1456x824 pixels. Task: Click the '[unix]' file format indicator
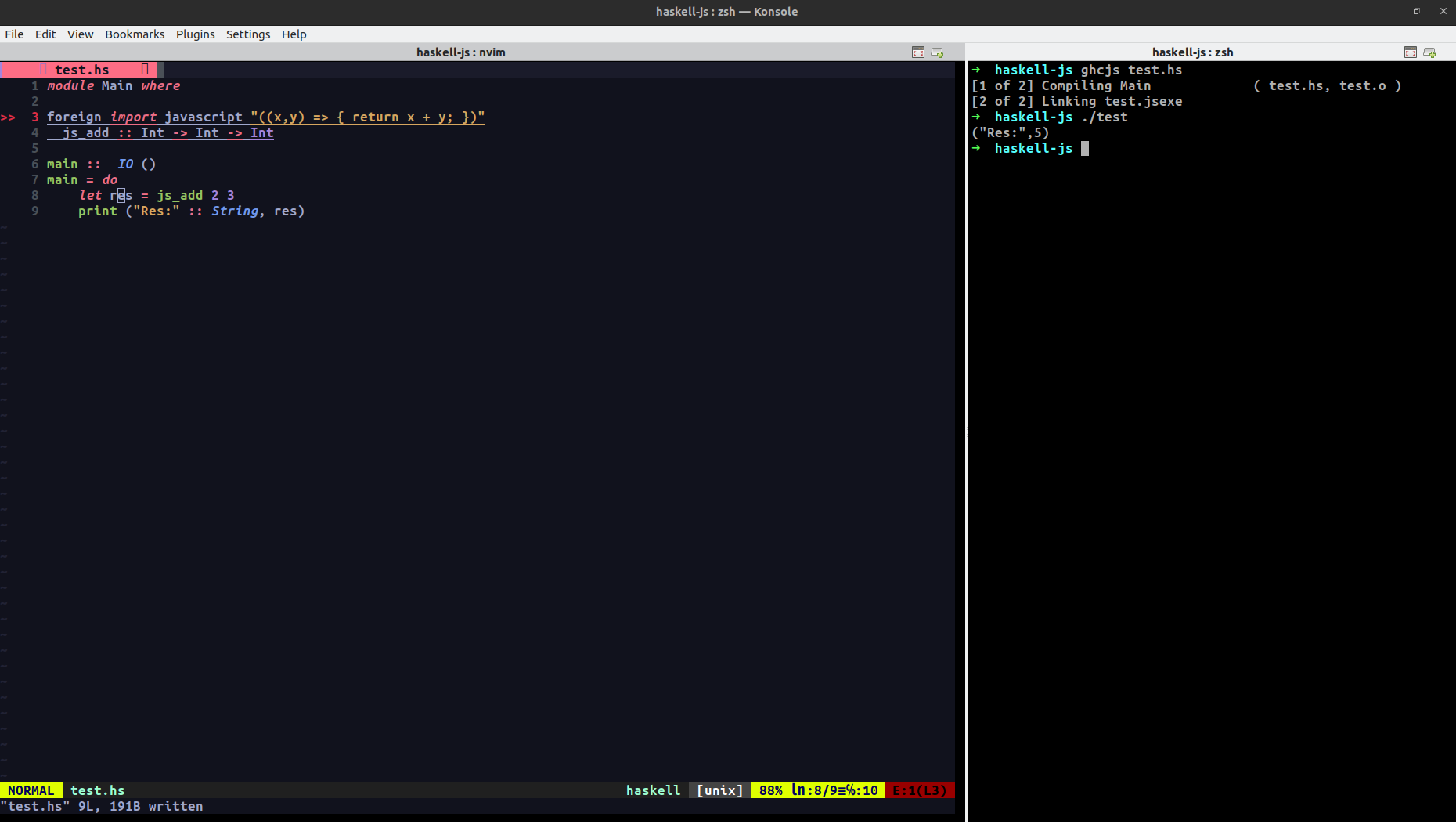(720, 790)
